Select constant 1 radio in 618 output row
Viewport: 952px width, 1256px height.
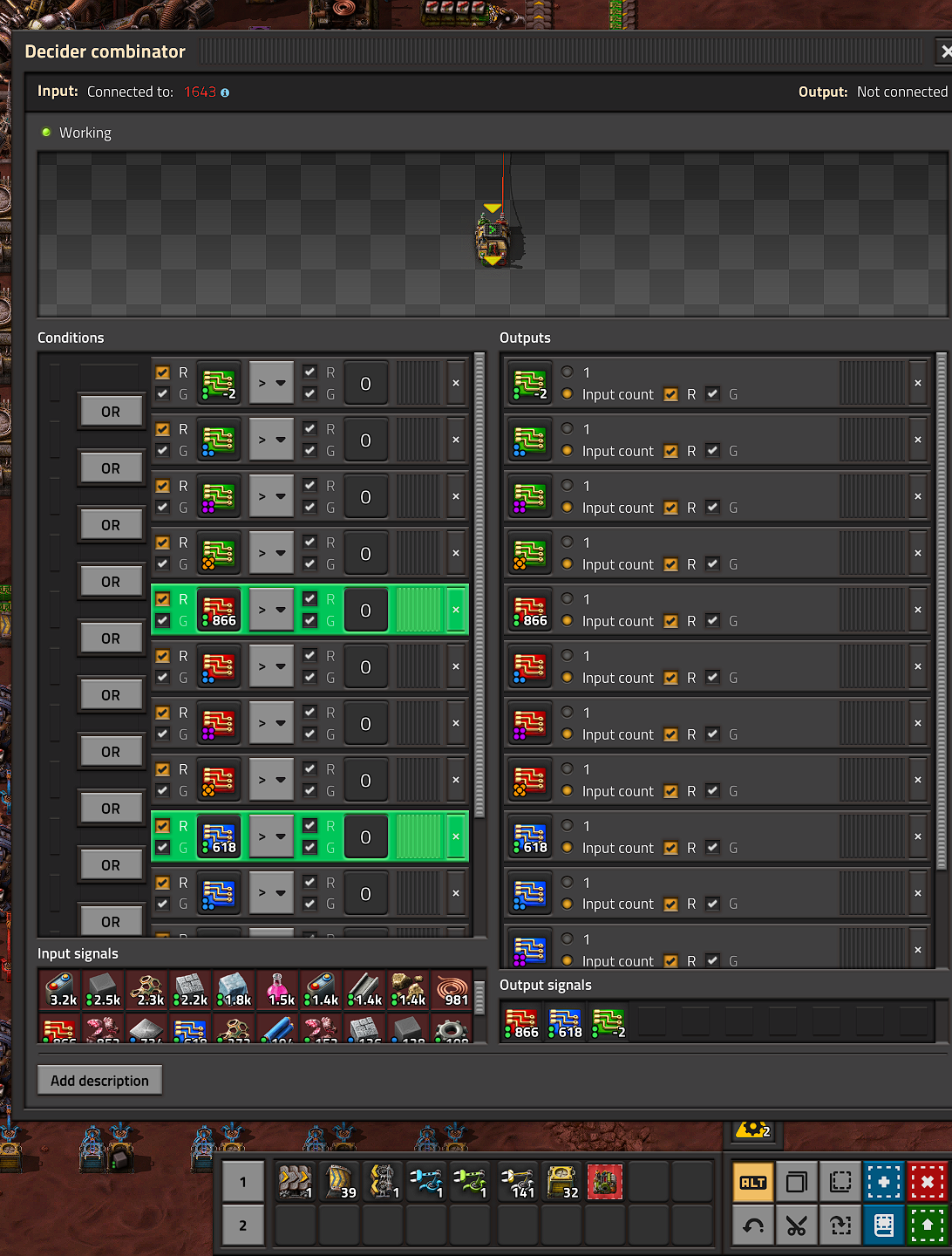click(x=567, y=825)
